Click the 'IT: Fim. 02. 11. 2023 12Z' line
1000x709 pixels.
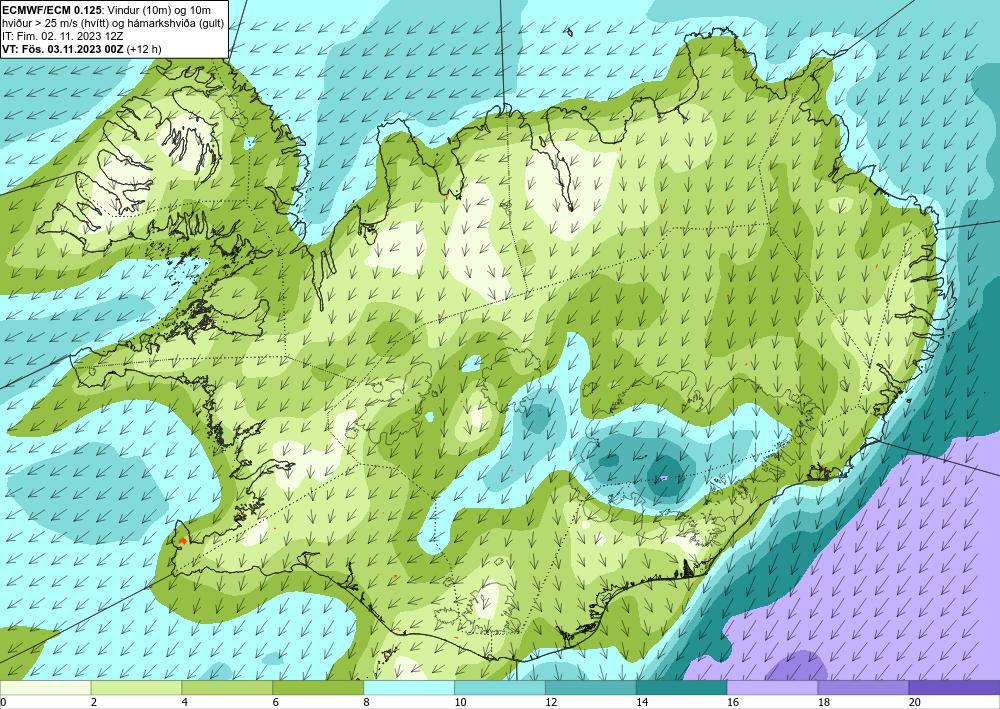62,36
